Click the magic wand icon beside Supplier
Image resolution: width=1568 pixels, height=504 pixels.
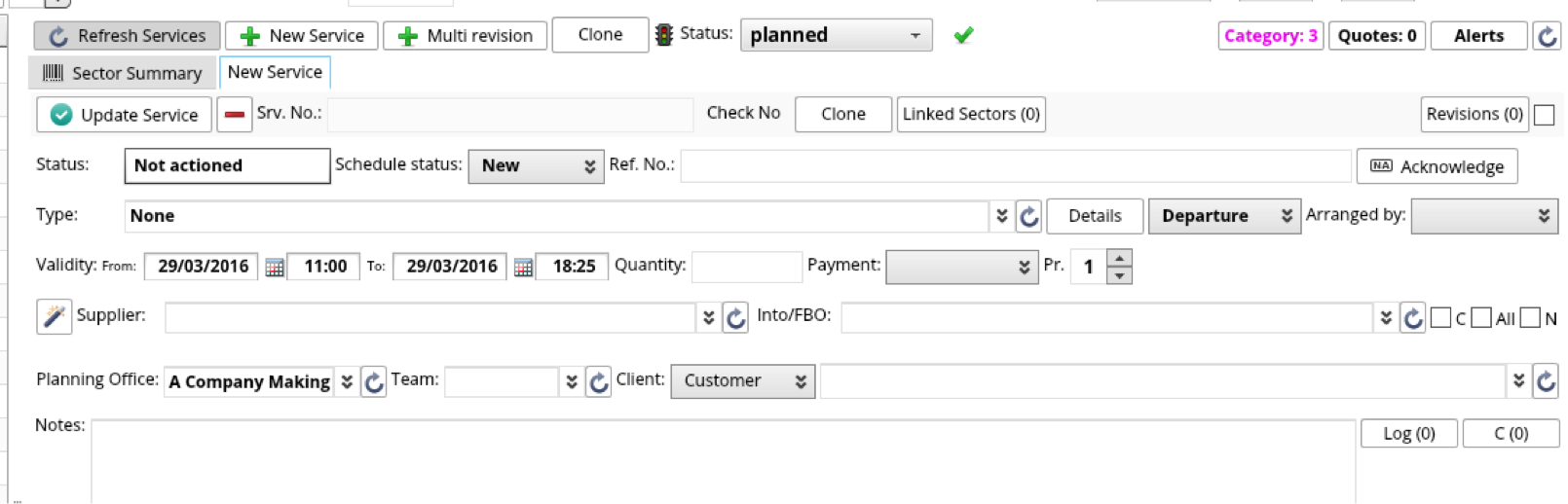pyautogui.click(x=55, y=316)
